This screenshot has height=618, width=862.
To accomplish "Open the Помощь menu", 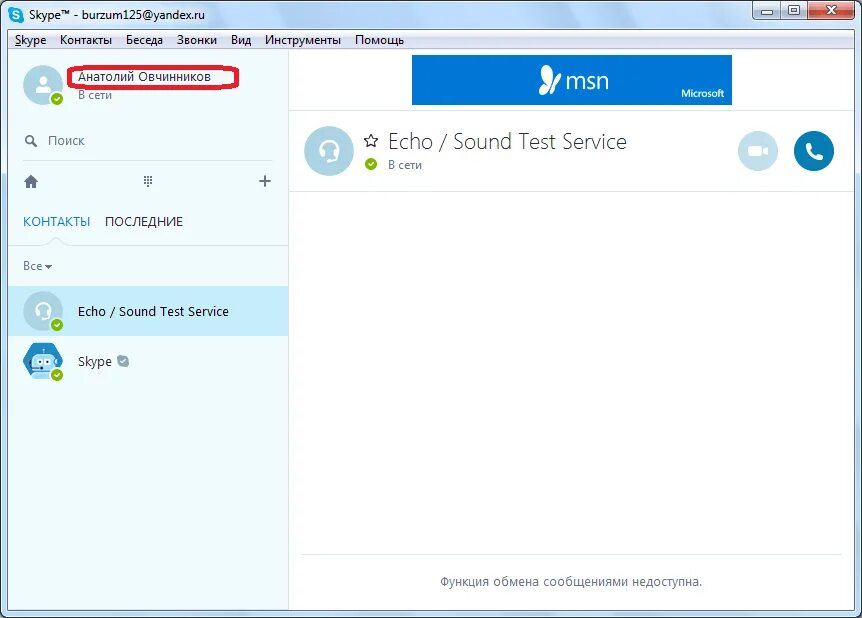I will [x=379, y=40].
